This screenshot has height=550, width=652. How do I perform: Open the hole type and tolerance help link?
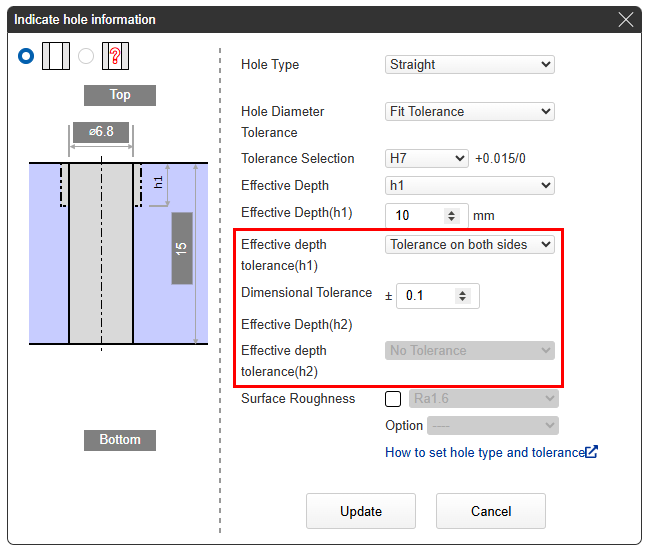click(x=484, y=452)
